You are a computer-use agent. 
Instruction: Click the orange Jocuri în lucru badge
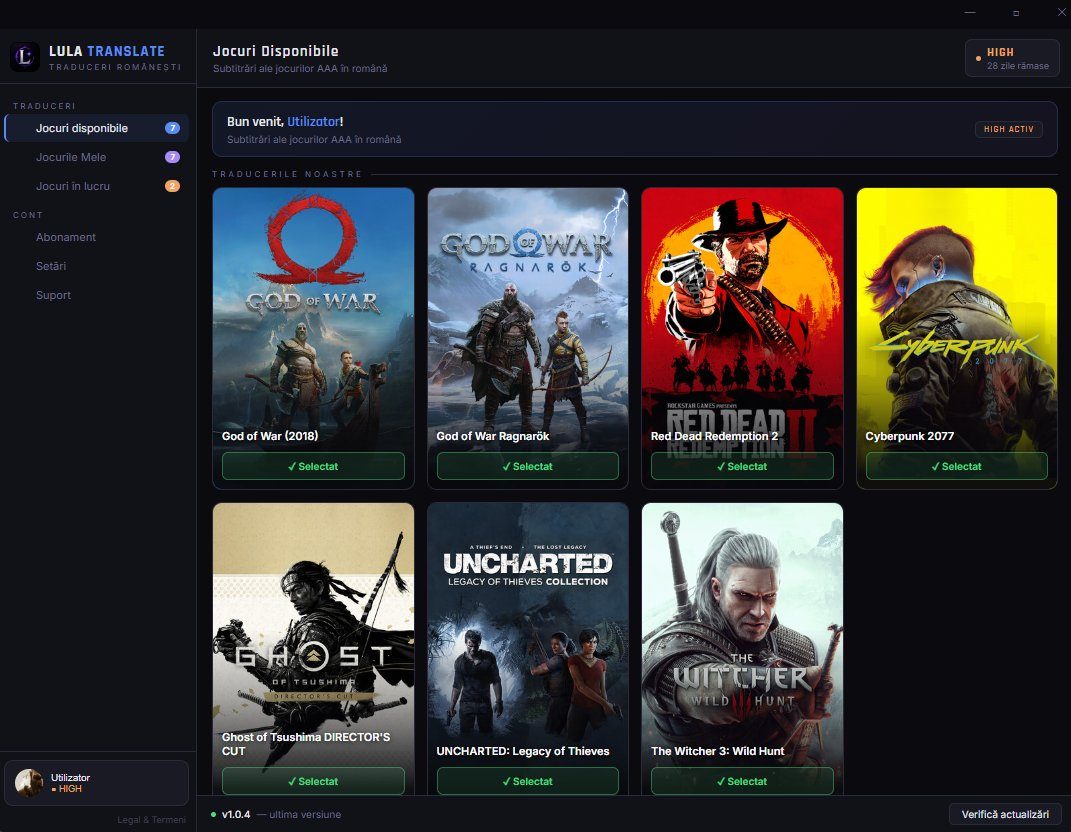pos(172,186)
